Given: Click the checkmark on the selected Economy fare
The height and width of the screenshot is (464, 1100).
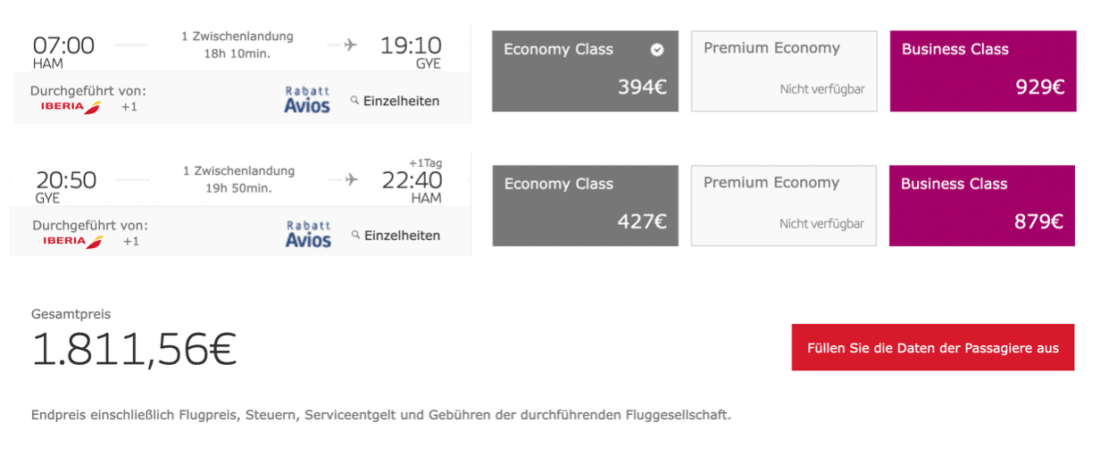Looking at the screenshot, I should (x=656, y=49).
